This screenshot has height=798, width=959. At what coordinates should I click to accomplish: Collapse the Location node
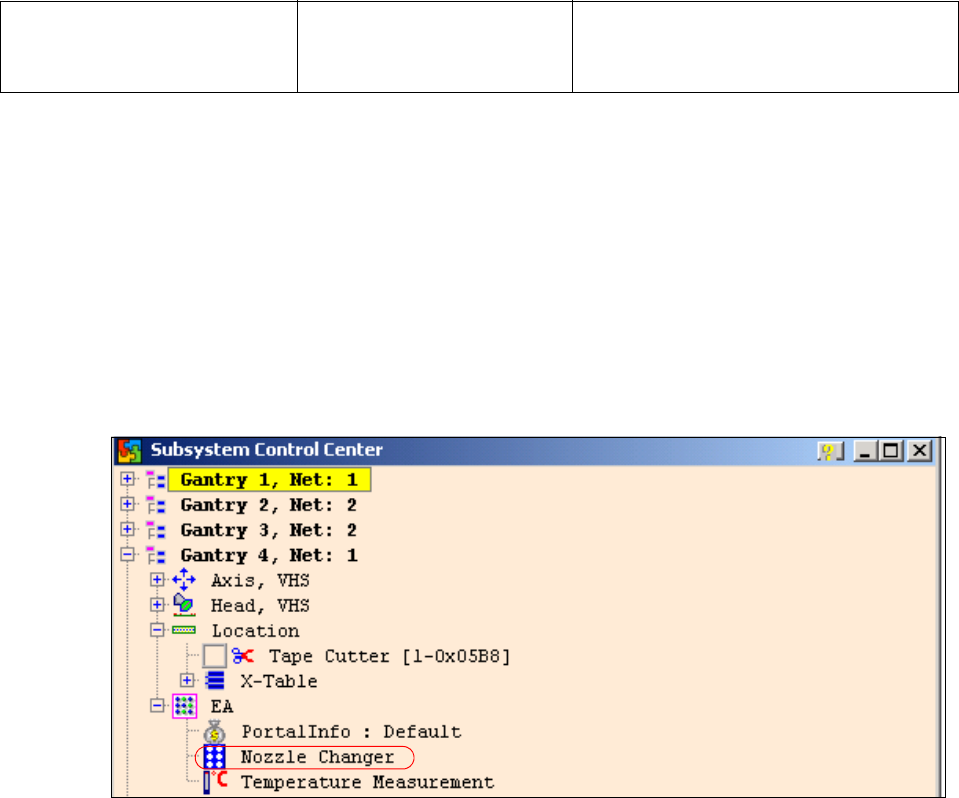pos(157,631)
